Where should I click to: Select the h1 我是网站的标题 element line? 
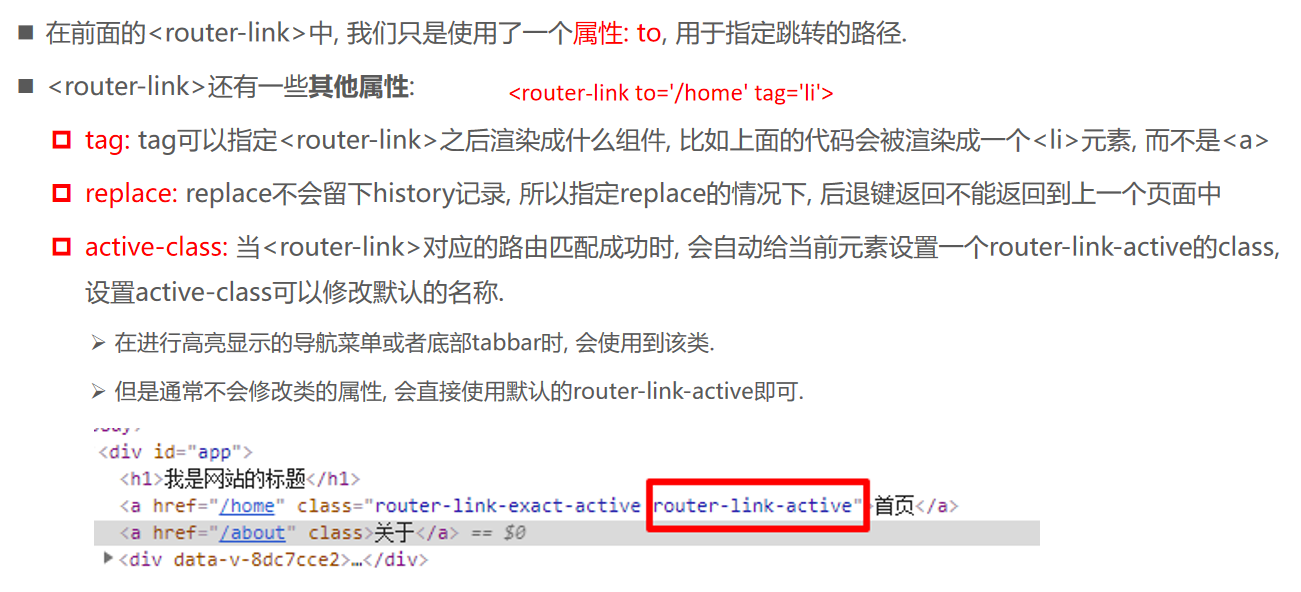240,479
